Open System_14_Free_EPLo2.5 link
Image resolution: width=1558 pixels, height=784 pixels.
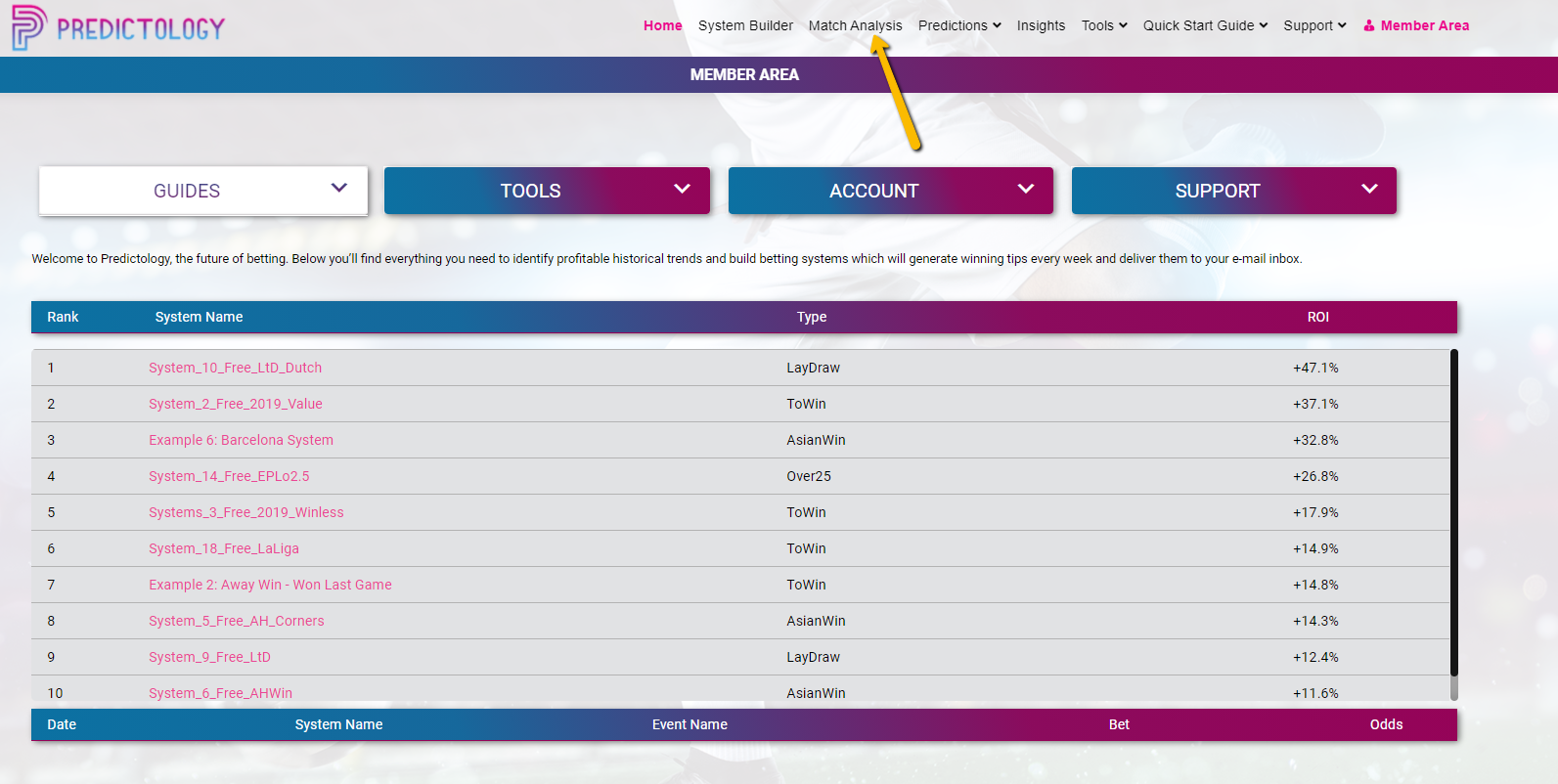click(x=229, y=476)
